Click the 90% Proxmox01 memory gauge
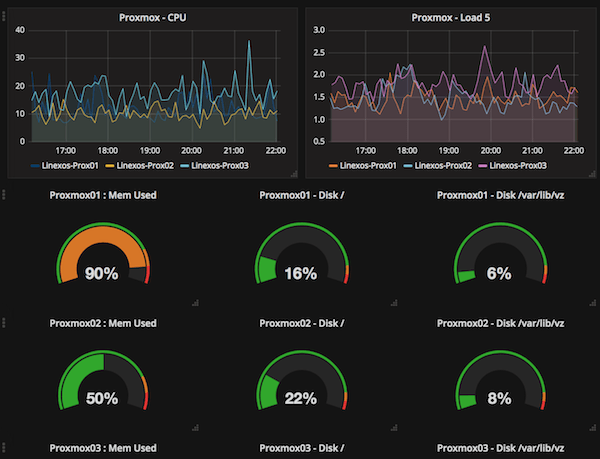 click(x=103, y=253)
